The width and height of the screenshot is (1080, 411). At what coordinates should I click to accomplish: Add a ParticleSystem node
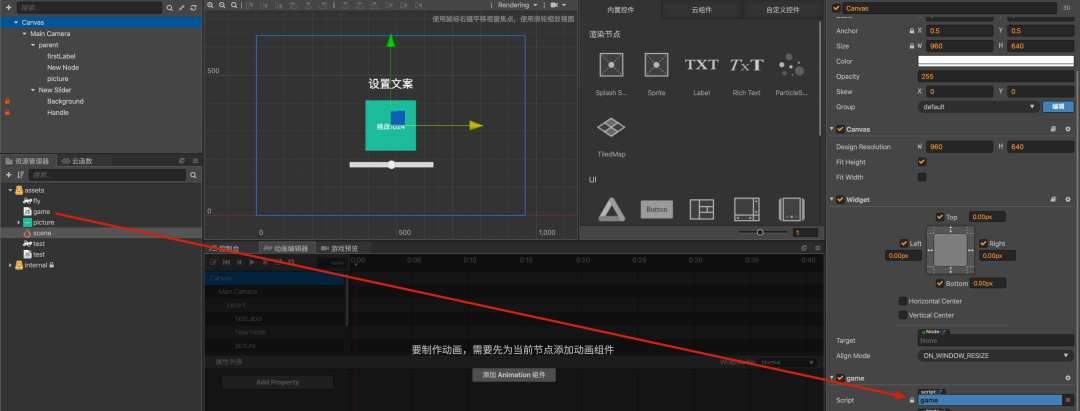[x=791, y=65]
